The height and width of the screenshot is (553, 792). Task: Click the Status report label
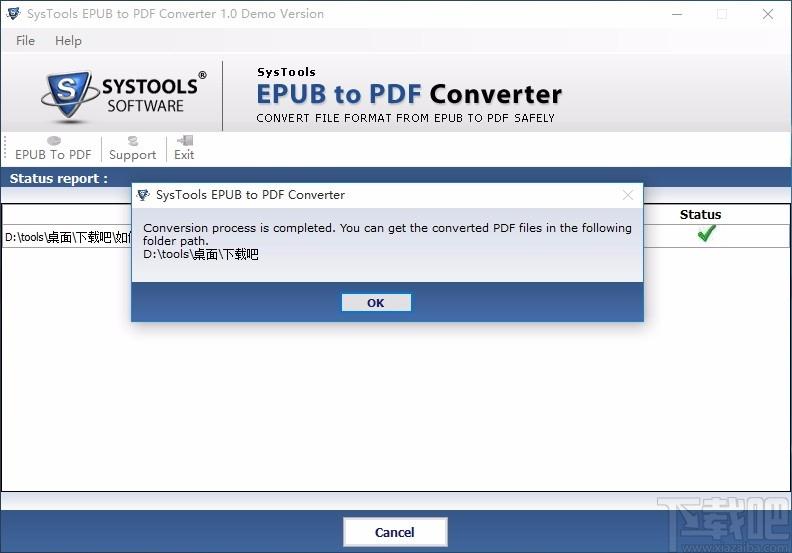click(59, 179)
